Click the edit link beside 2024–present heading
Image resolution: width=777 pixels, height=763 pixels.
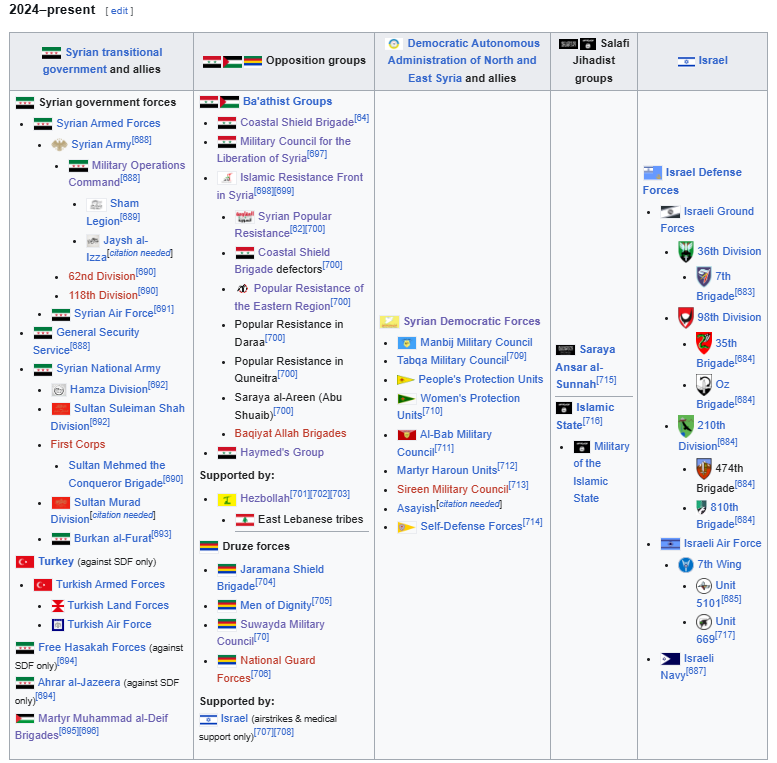(119, 11)
